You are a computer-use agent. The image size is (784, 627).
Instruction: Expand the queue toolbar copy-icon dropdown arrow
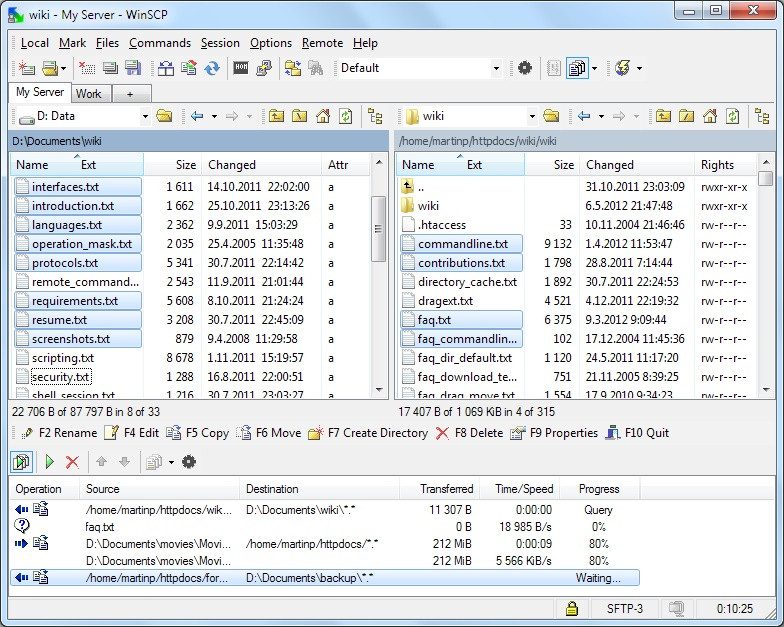point(171,462)
